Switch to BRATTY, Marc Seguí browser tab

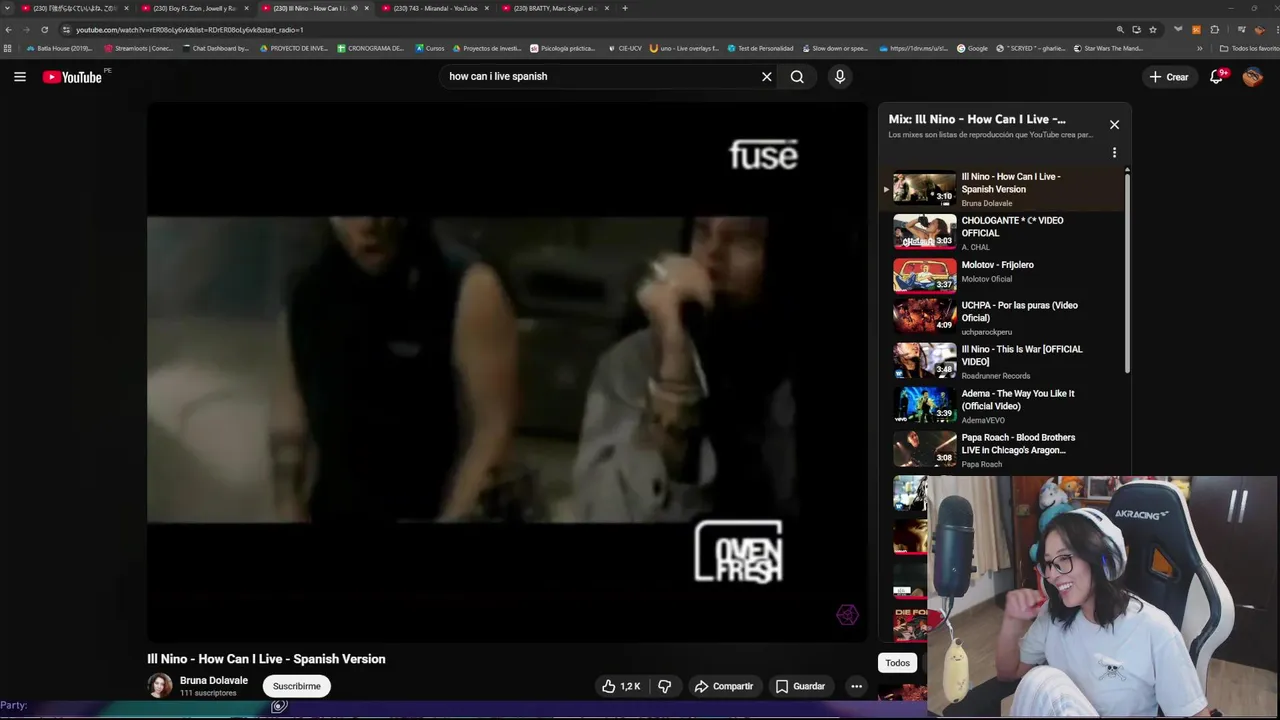click(555, 8)
